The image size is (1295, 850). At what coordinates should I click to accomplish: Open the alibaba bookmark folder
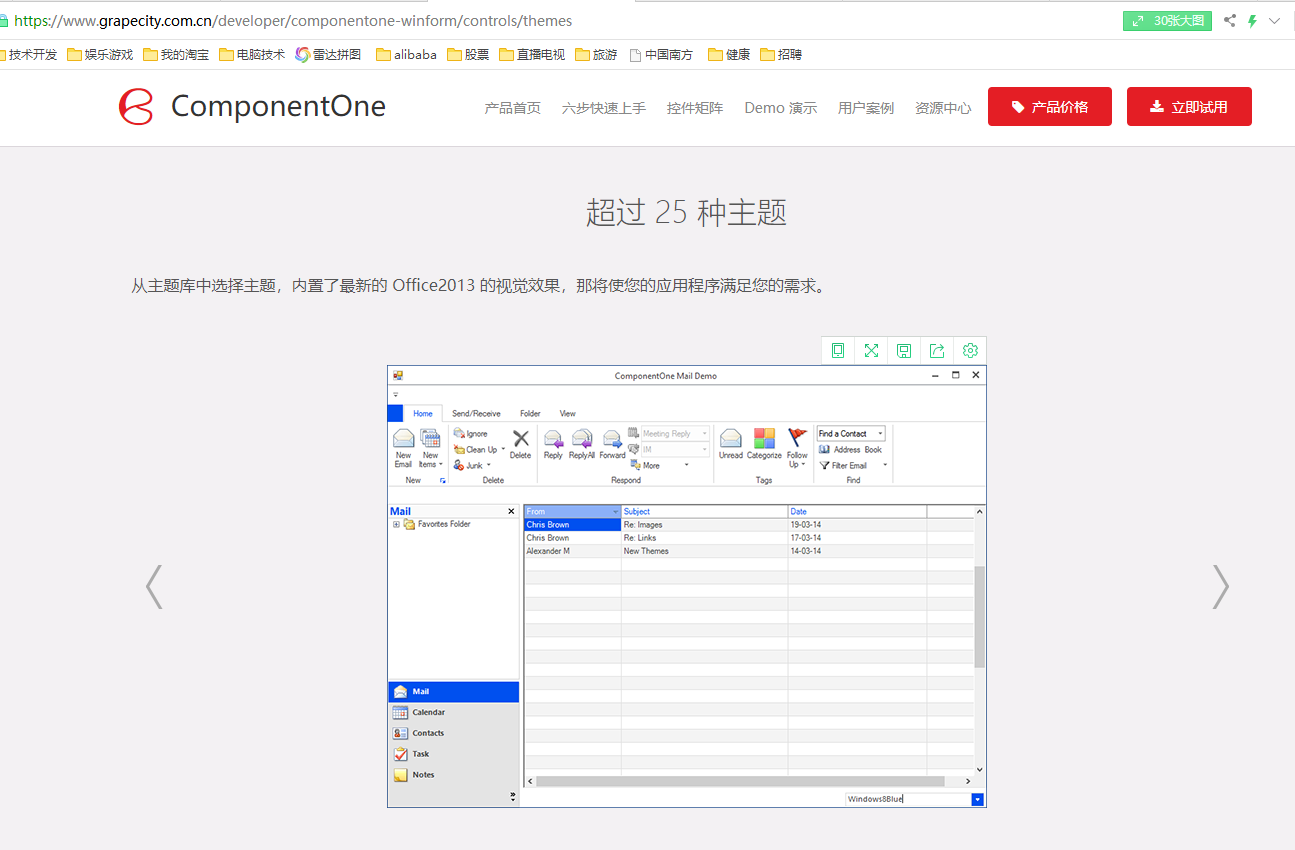coord(406,55)
